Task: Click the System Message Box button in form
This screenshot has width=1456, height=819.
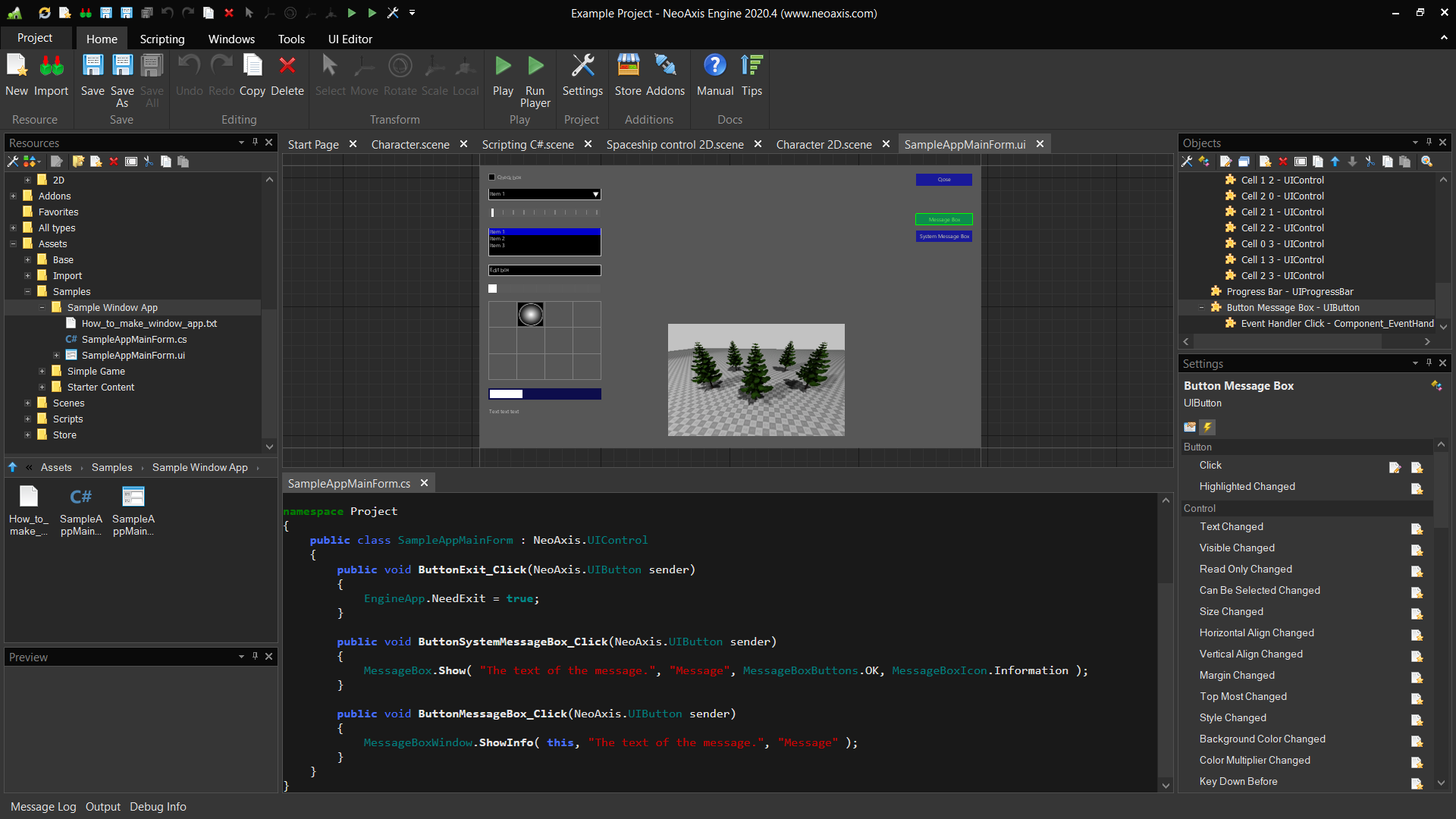Action: [x=943, y=237]
